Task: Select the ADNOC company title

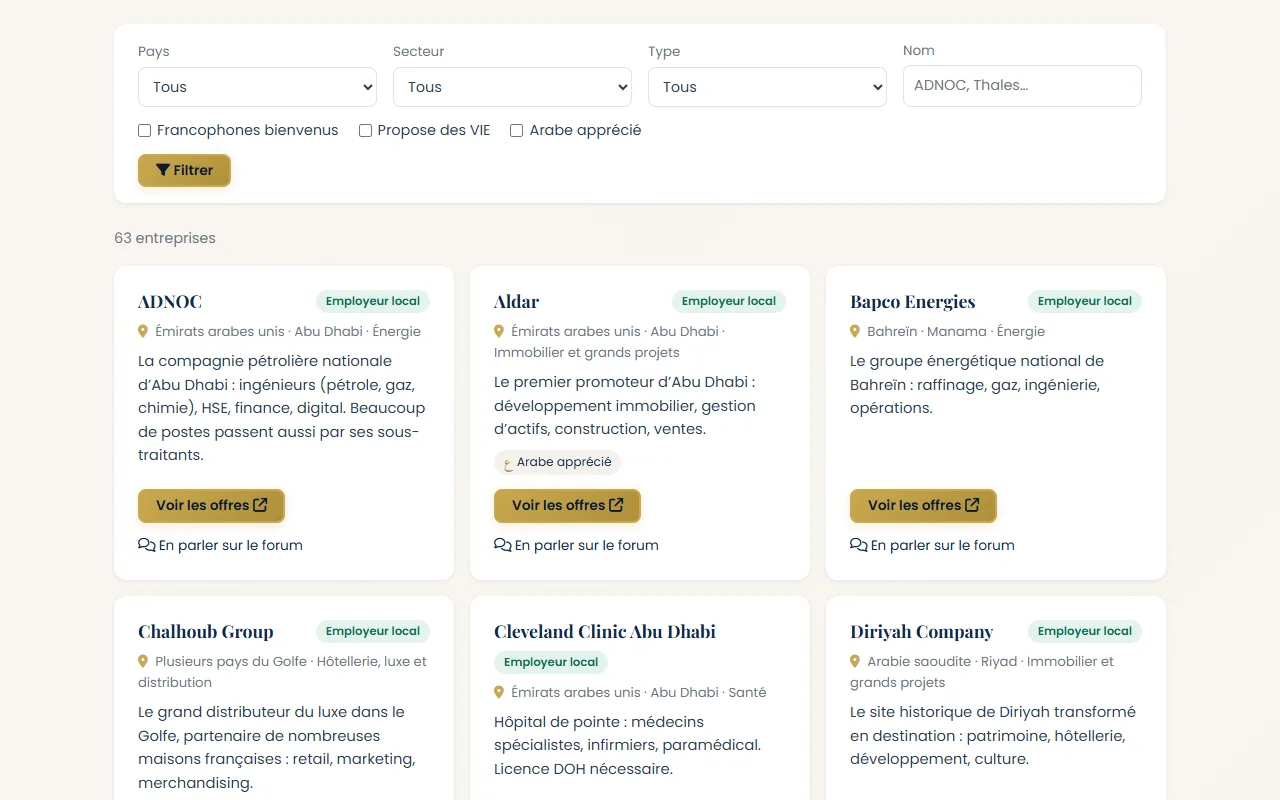Action: coord(170,302)
